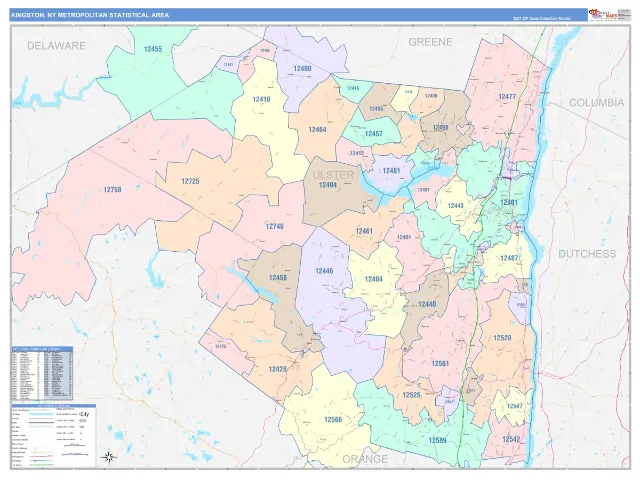The height and width of the screenshot is (480, 640).
Task: Select the DELAWARE county label
Action: (x=56, y=46)
